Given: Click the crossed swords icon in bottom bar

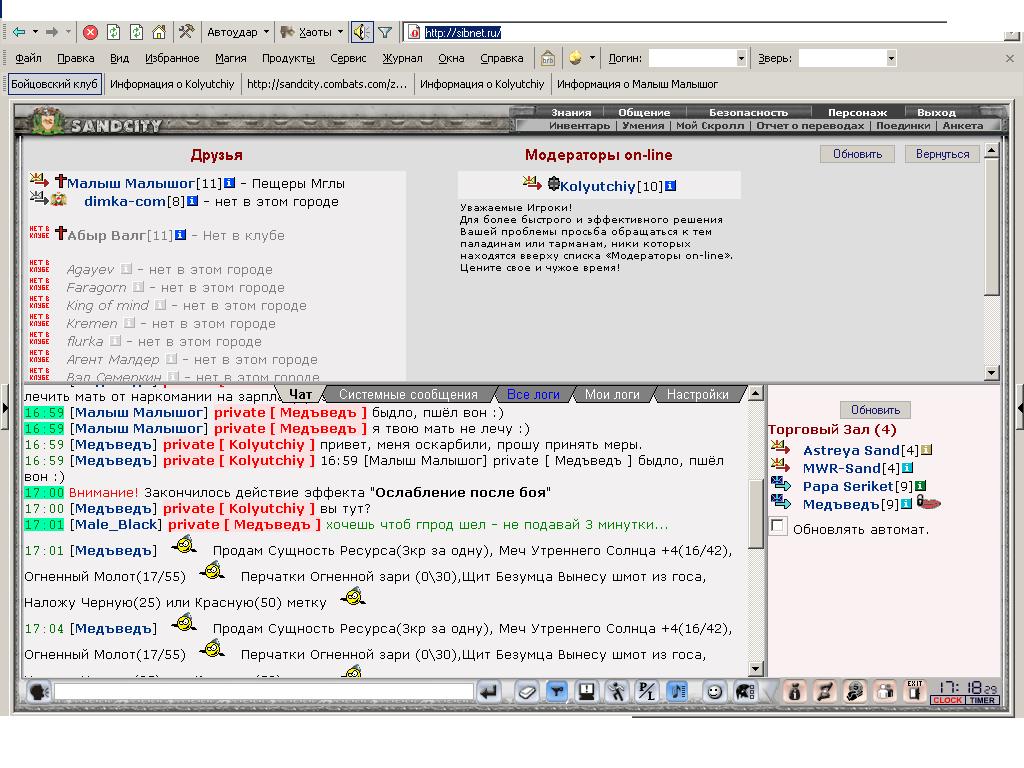Looking at the screenshot, I should (825, 692).
